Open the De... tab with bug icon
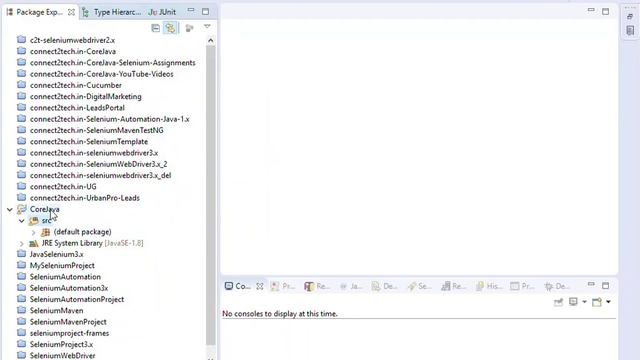Image resolution: width=640 pixels, height=360 pixels. click(557, 287)
